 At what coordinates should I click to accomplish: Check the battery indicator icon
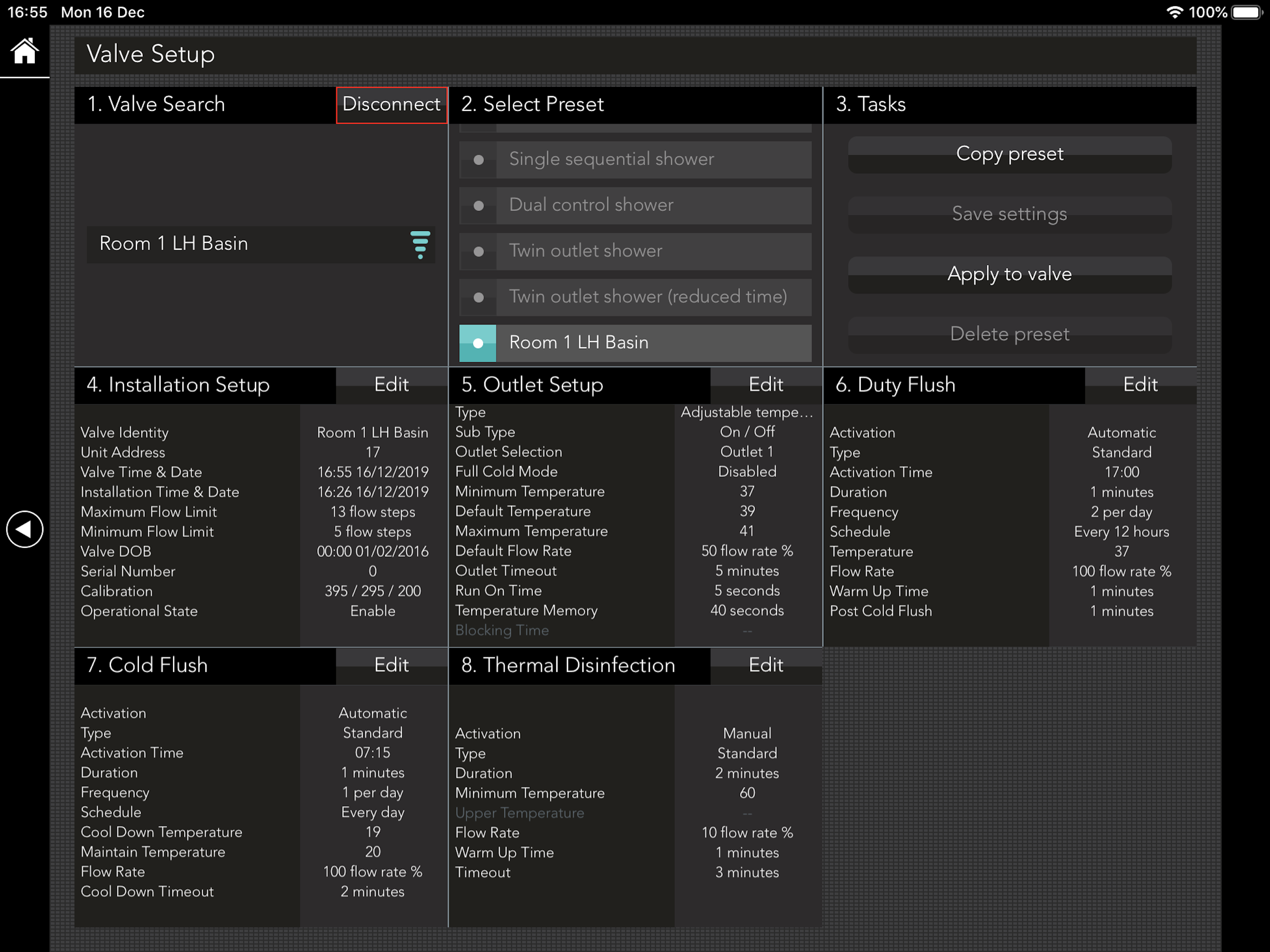(x=1246, y=12)
